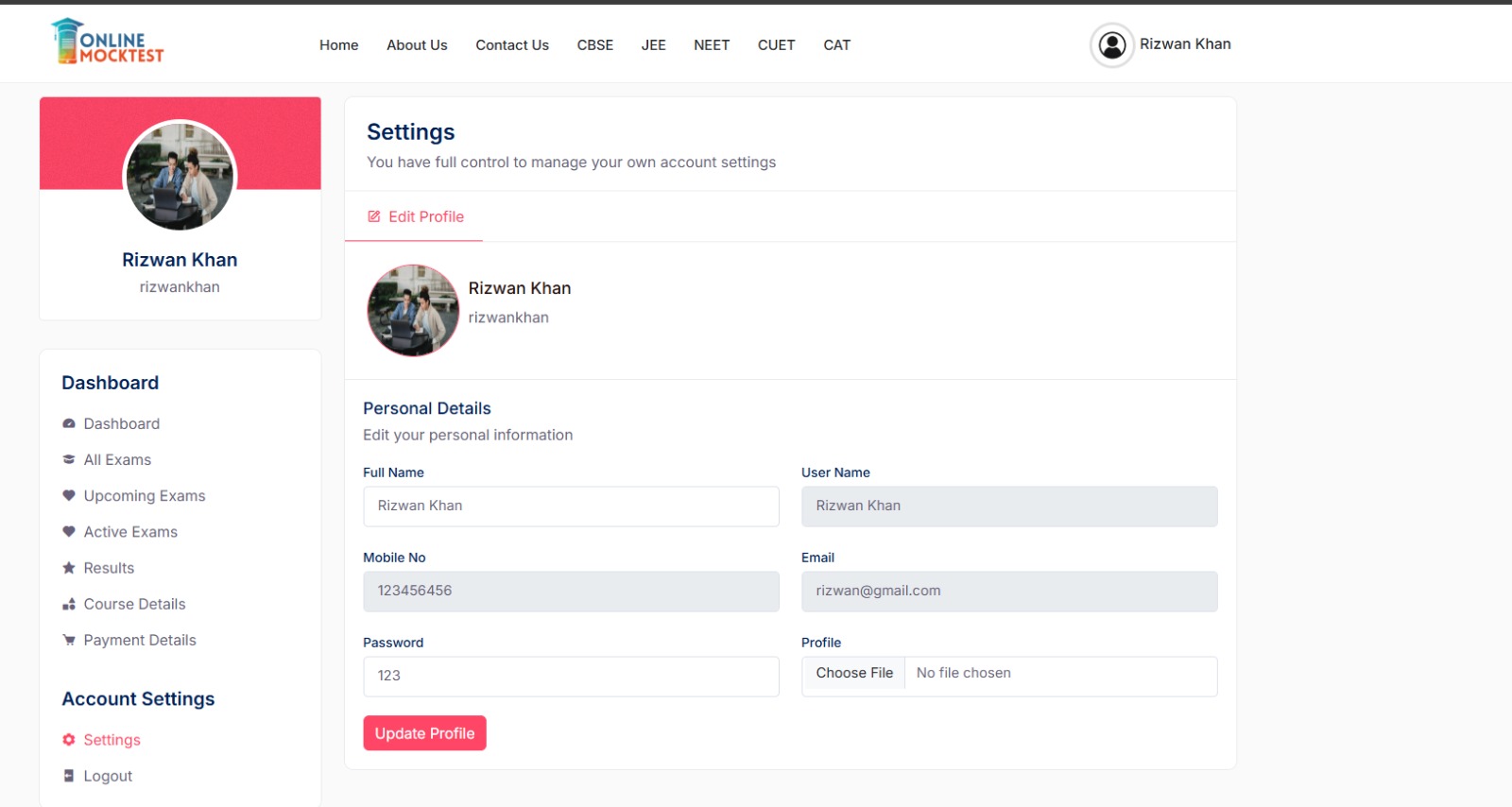Click the Settings gear icon in sidebar
Screen dimensions: 1512x807
[69, 740]
